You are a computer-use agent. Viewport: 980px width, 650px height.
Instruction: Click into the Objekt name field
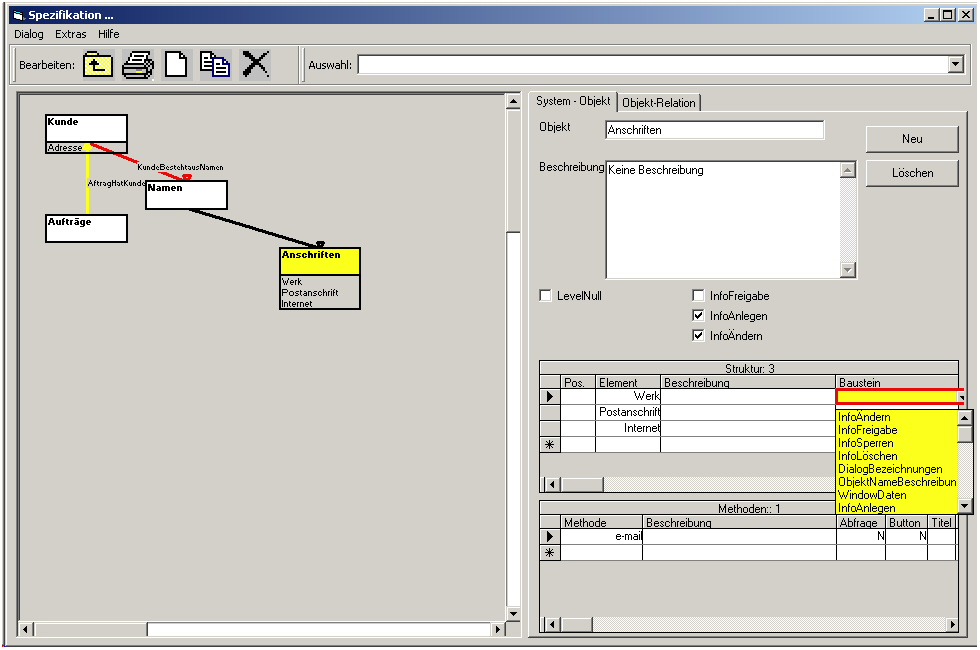coord(714,130)
